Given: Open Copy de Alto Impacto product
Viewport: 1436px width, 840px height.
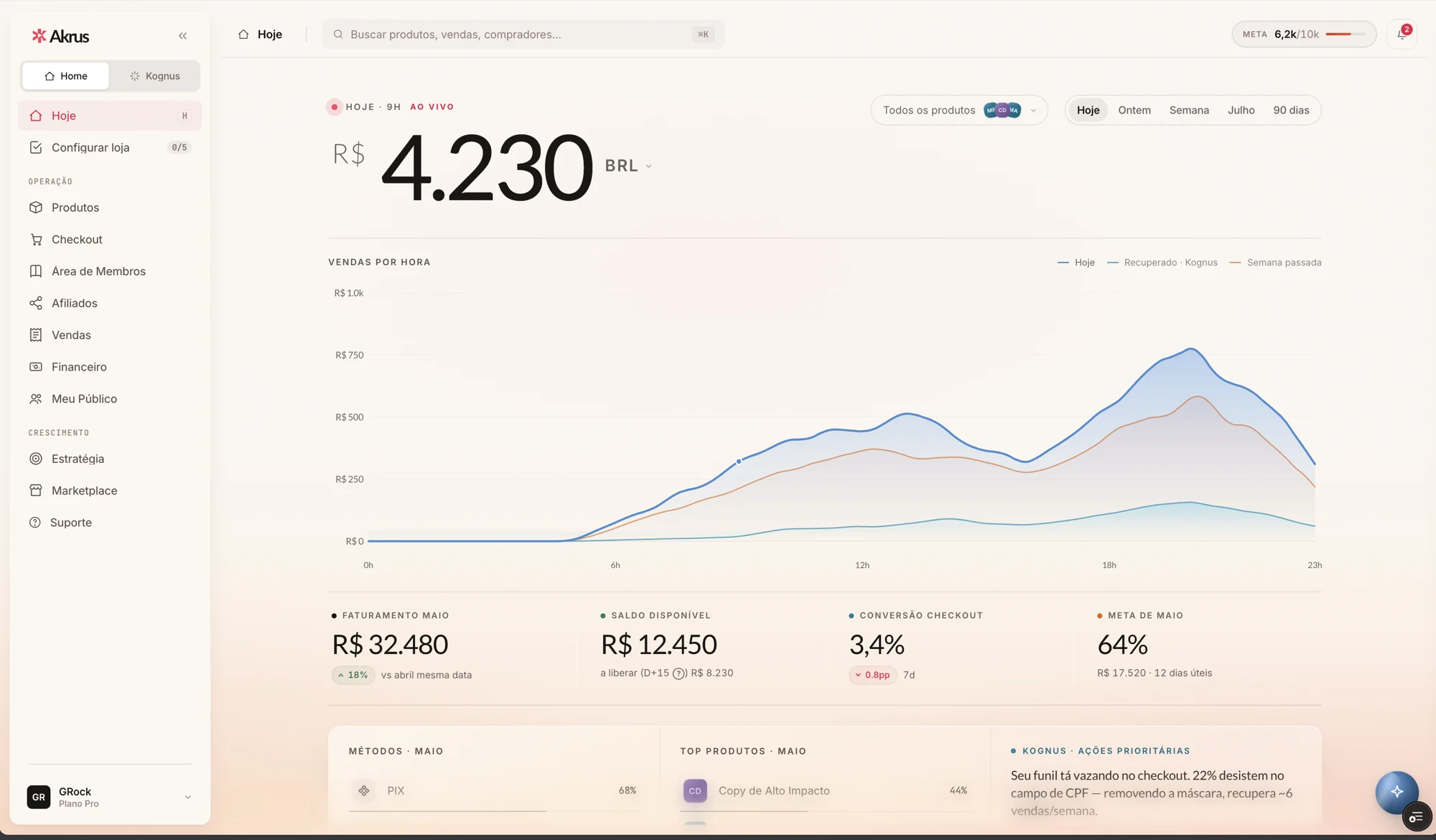Looking at the screenshot, I should coord(774,790).
